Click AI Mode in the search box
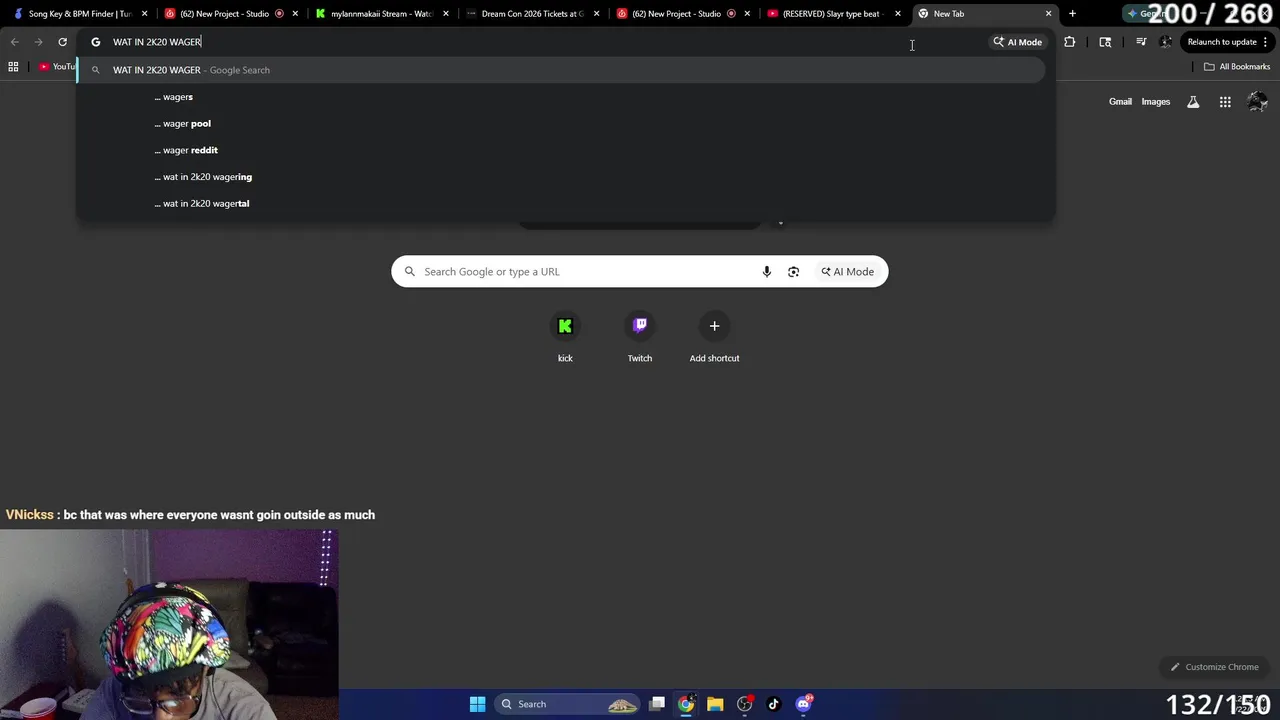The width and height of the screenshot is (1280, 720). 848,272
